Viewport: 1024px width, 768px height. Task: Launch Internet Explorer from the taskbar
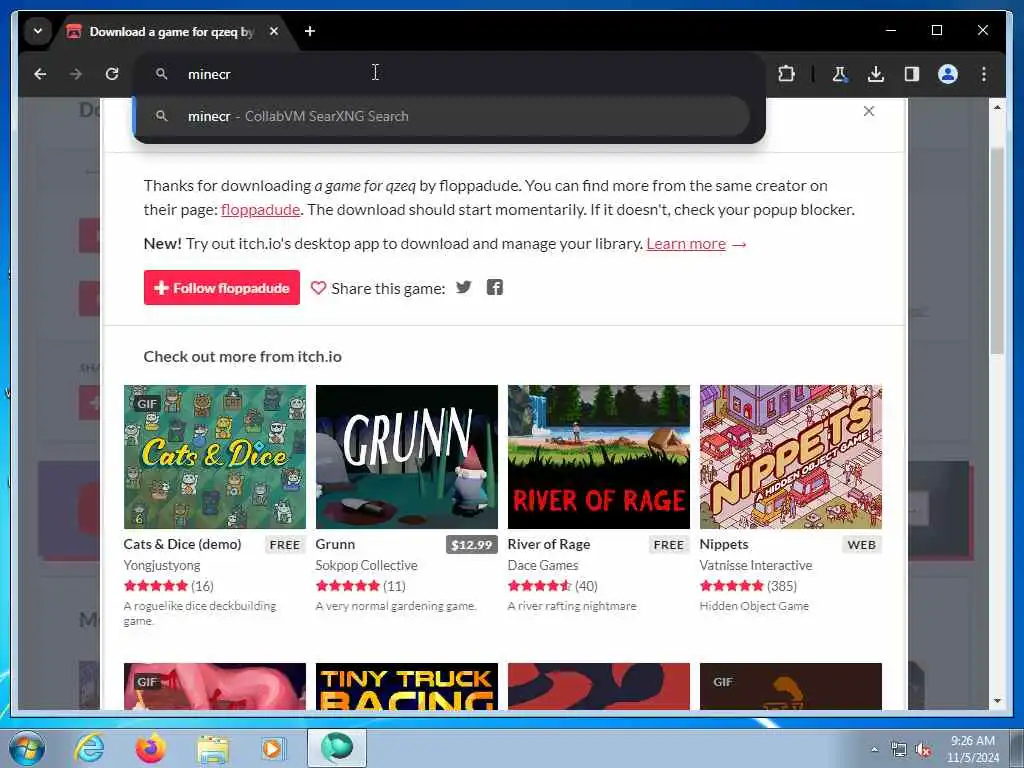coord(89,748)
